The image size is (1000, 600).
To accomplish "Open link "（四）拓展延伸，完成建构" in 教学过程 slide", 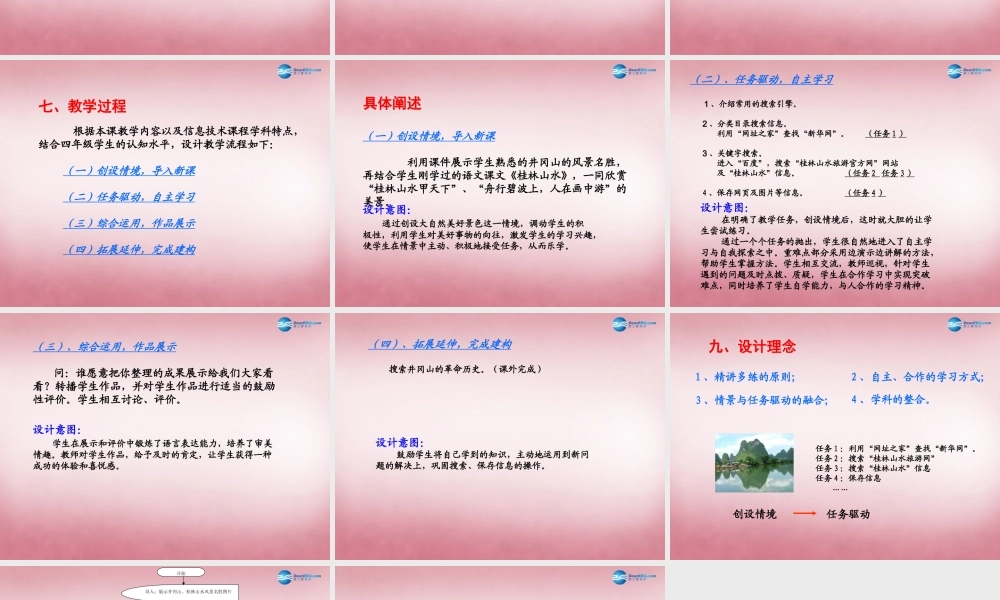I will coord(130,249).
